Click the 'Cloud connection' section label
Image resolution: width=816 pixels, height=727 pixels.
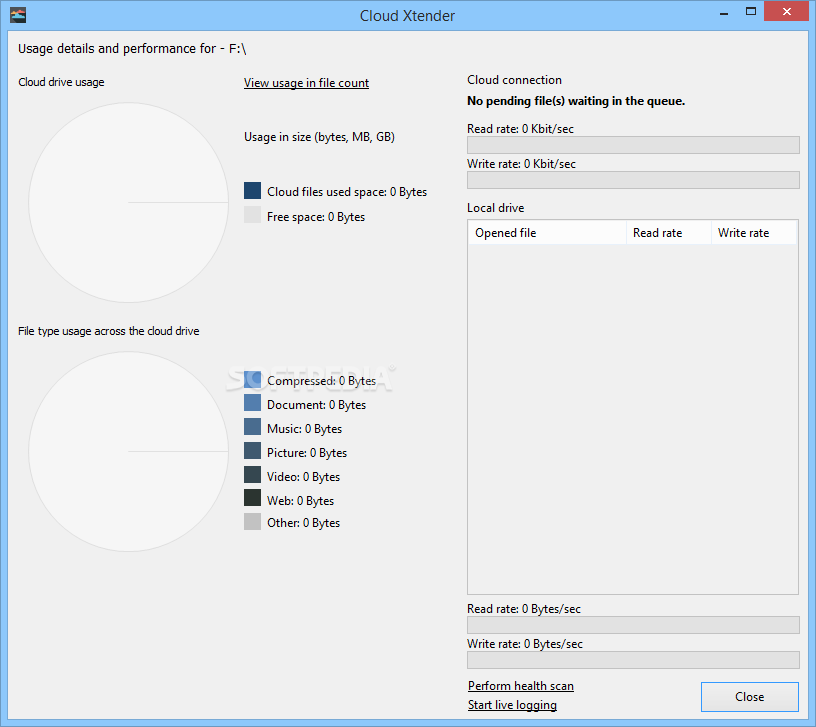tap(514, 80)
